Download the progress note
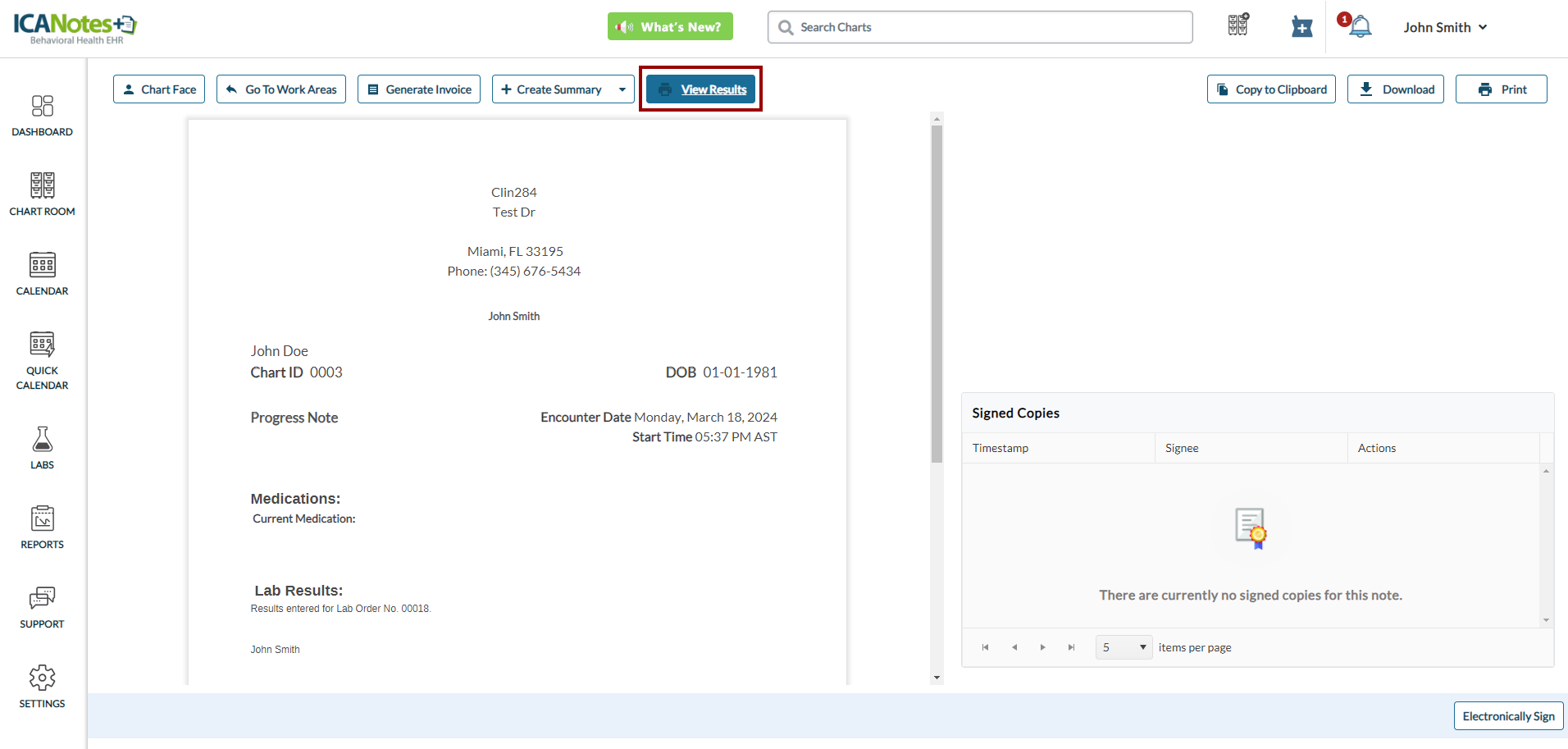 [1396, 89]
